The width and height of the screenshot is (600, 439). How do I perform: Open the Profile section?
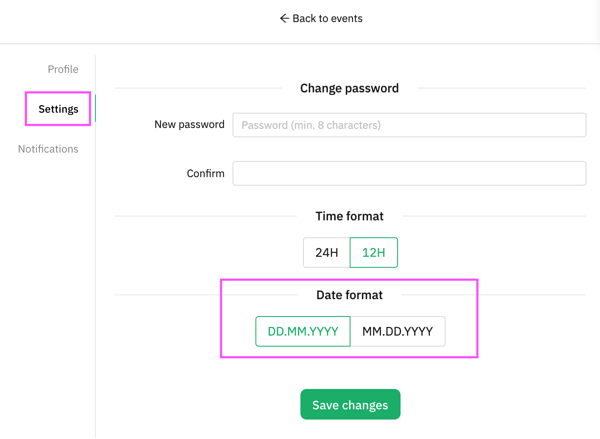pyautogui.click(x=63, y=69)
